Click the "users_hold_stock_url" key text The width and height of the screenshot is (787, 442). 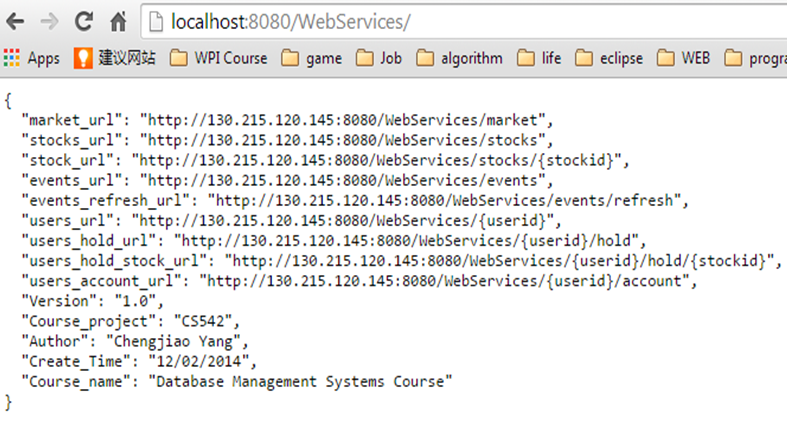point(114,261)
